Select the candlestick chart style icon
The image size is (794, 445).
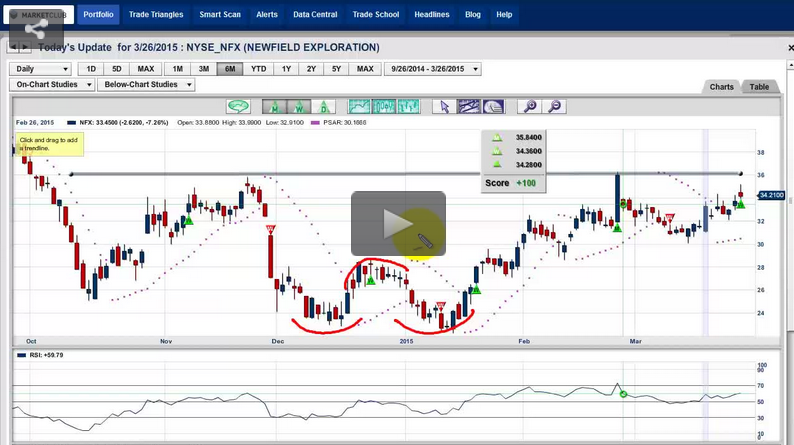click(383, 107)
